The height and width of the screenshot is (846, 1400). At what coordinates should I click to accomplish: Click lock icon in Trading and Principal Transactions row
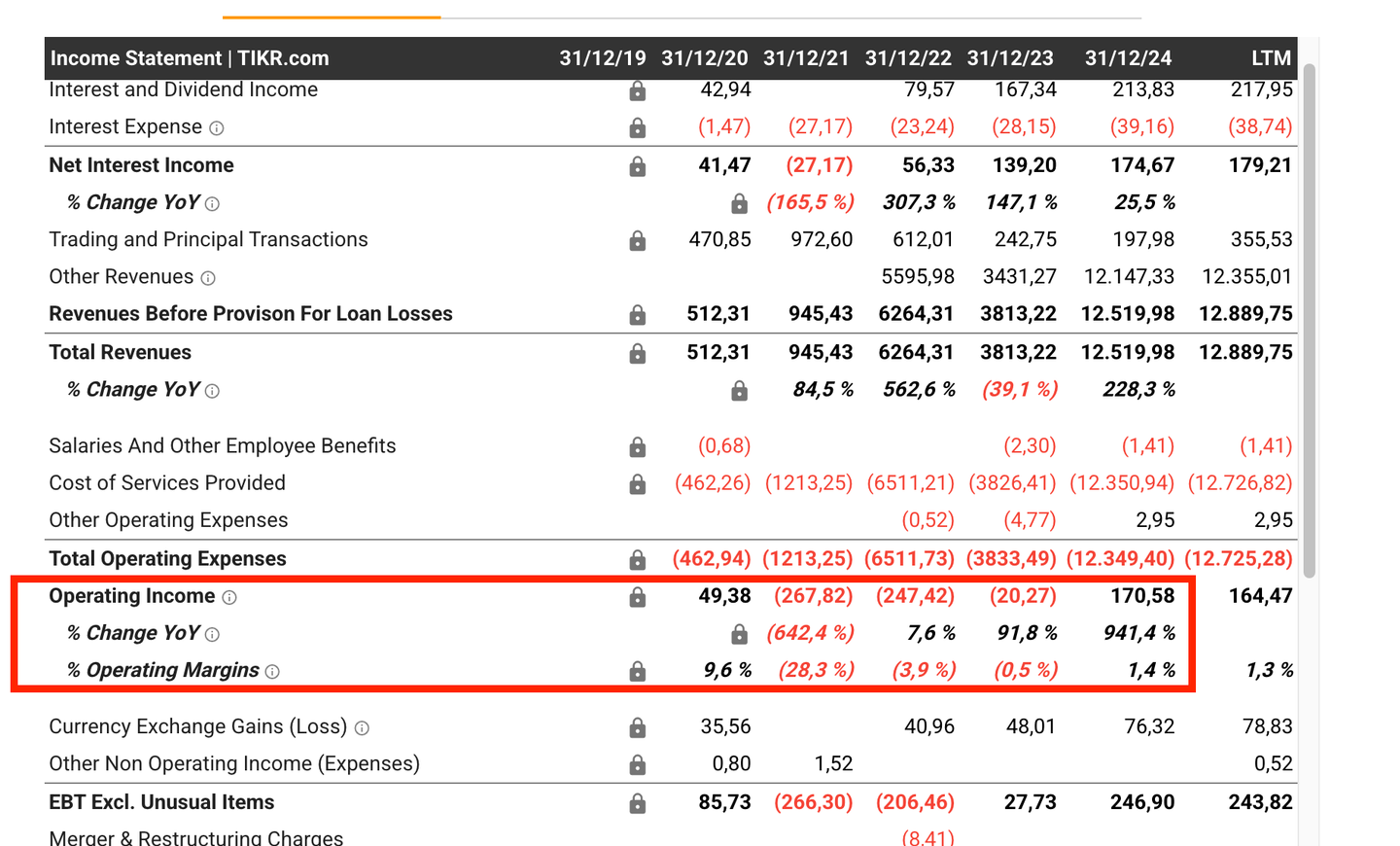click(x=637, y=240)
